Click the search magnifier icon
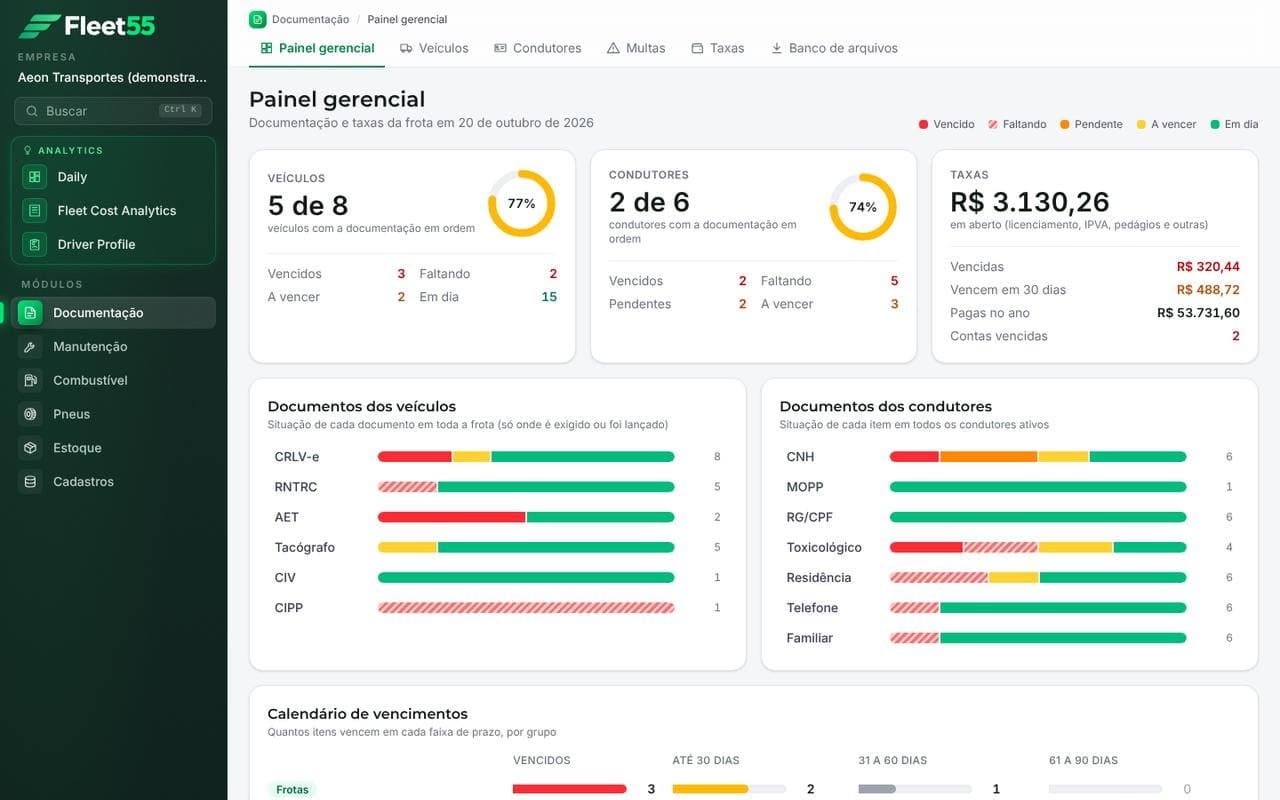The image size is (1280, 800). pos(32,111)
